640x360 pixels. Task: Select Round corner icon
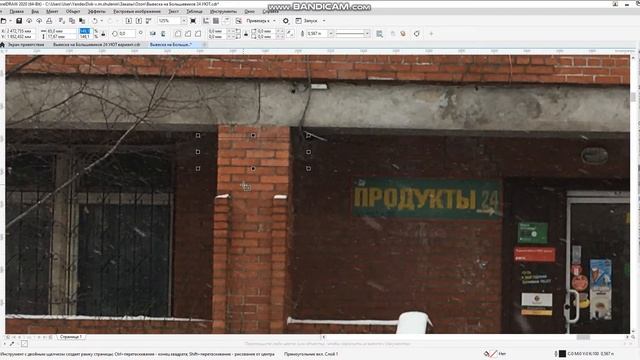(x=178, y=33)
